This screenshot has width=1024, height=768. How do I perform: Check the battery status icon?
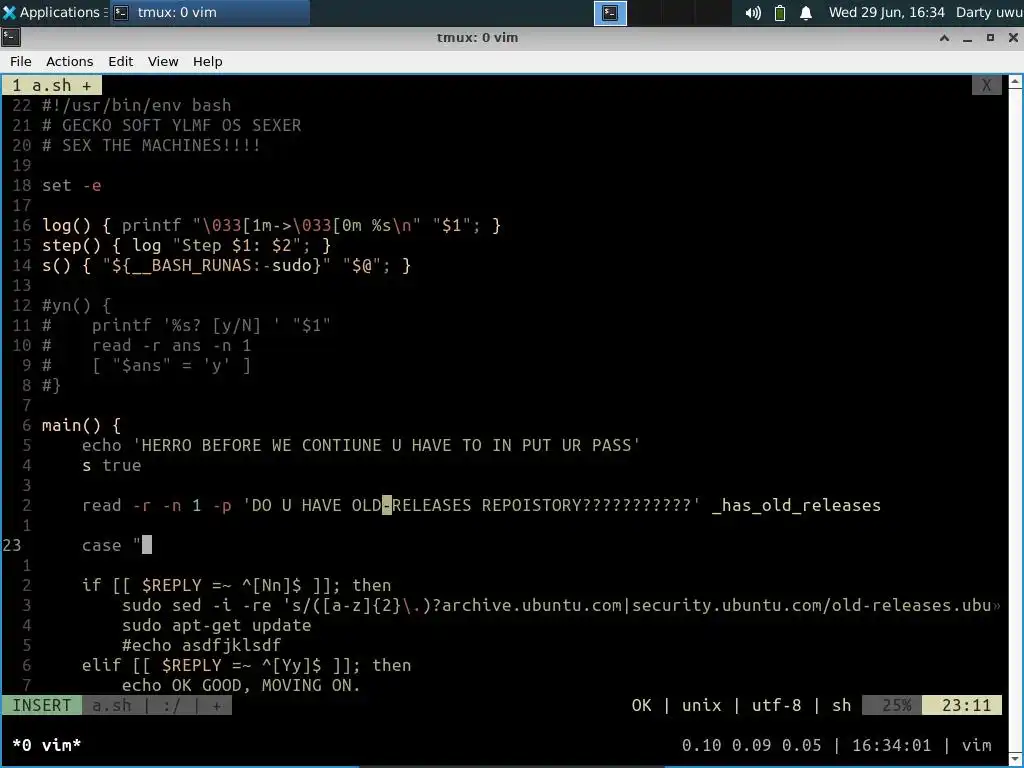780,13
